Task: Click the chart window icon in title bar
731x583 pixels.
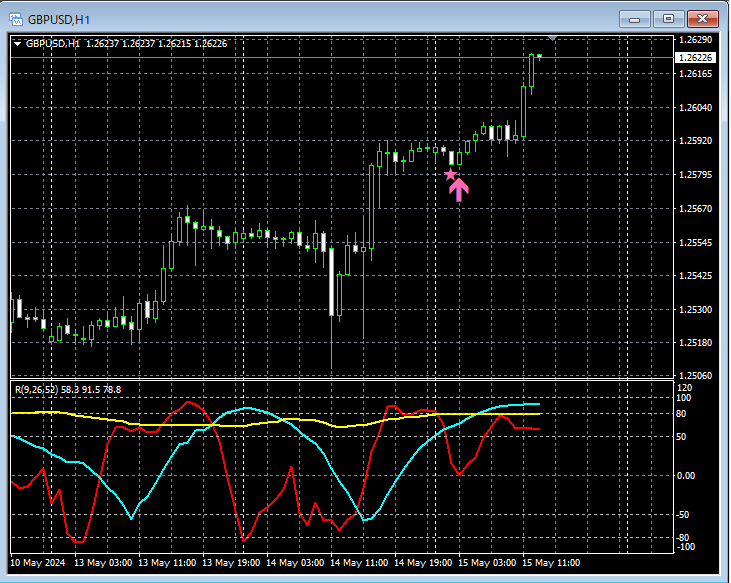Action: (x=15, y=18)
